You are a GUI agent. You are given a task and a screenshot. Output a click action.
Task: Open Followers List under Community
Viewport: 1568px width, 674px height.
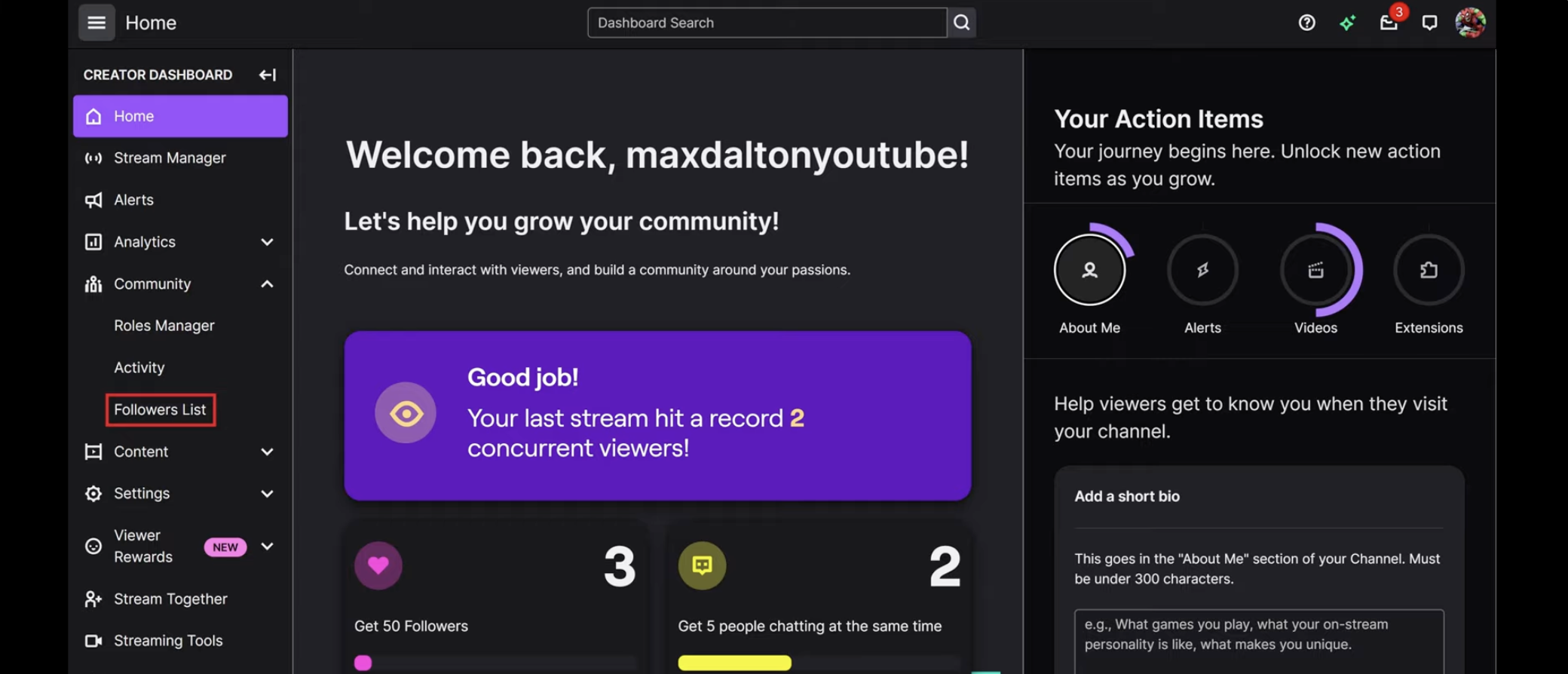pyautogui.click(x=161, y=410)
